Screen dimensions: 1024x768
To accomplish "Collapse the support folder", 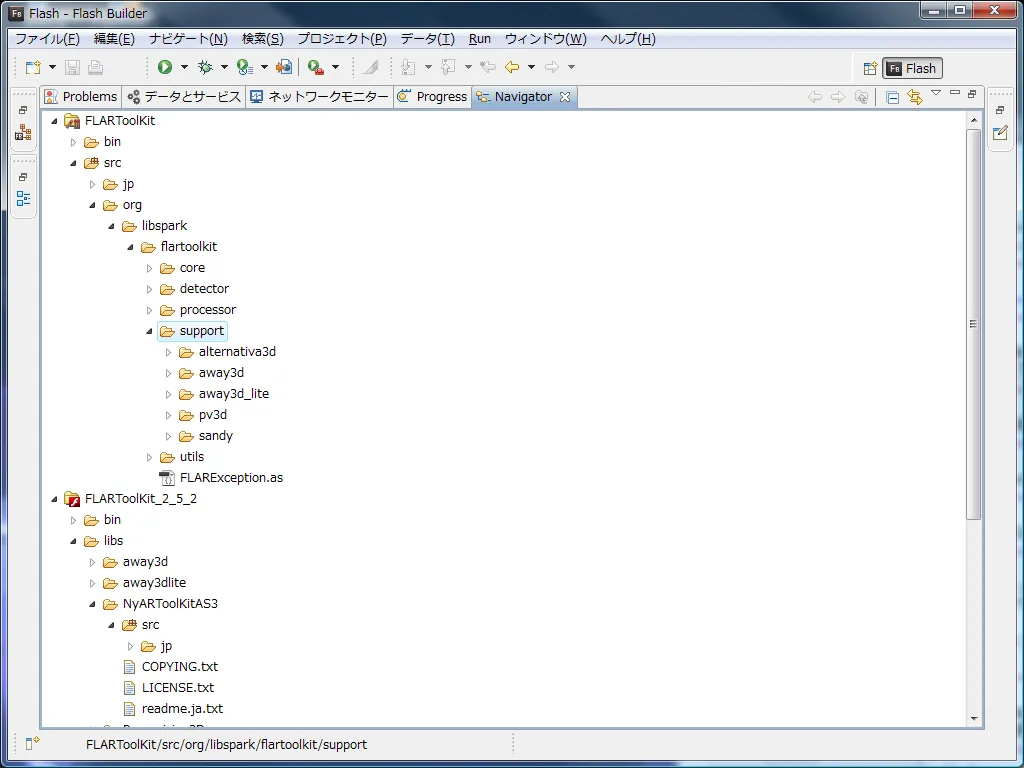I will pyautogui.click(x=149, y=331).
